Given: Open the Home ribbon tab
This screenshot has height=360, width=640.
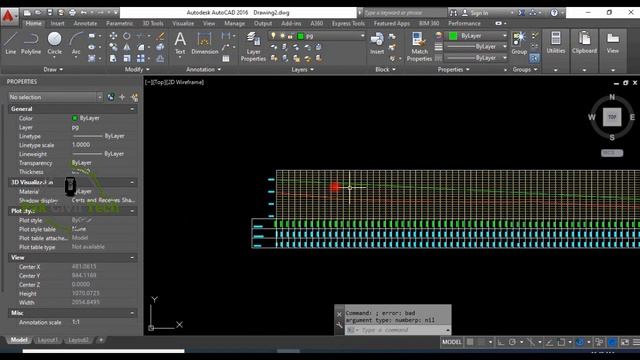Looking at the screenshot, I should [33, 23].
